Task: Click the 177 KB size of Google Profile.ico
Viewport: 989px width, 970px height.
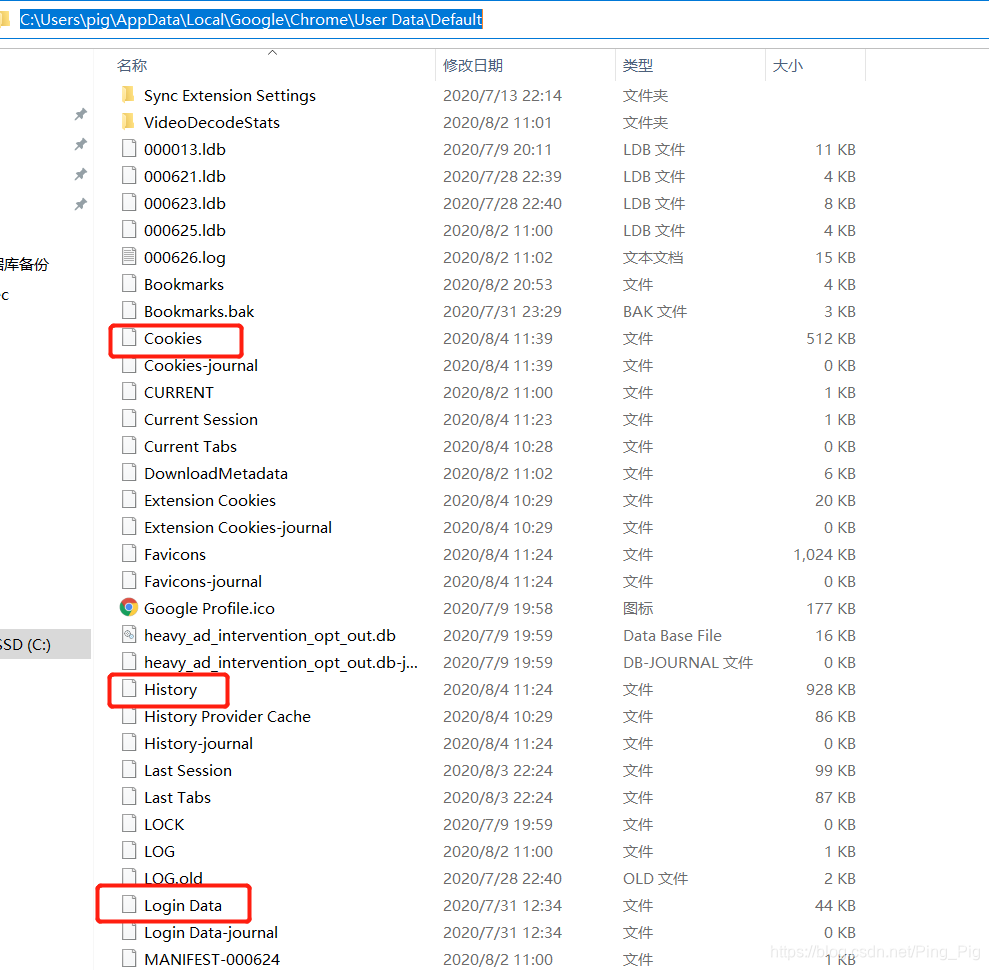Action: (831, 608)
